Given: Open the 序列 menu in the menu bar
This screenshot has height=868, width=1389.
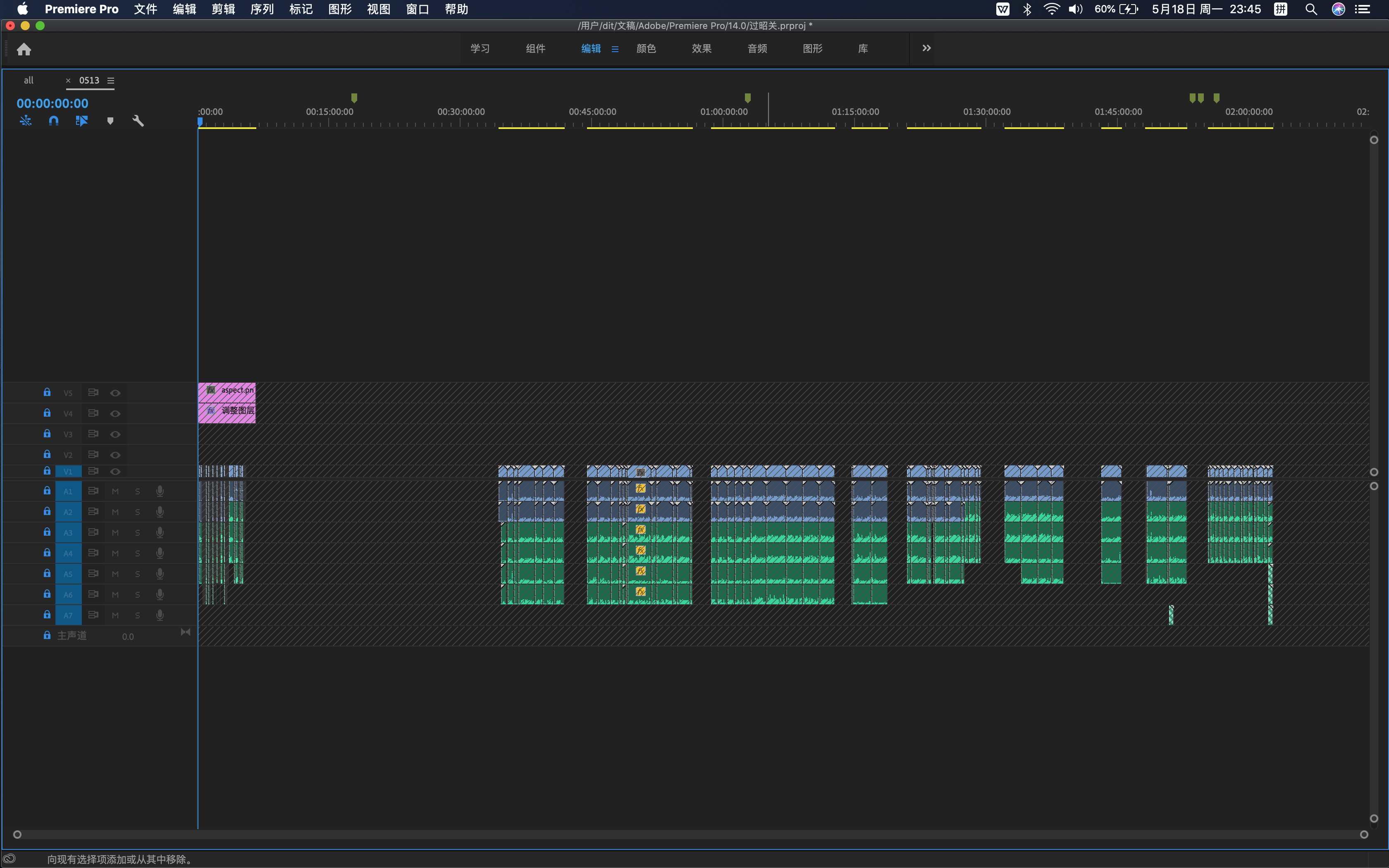Looking at the screenshot, I should tap(262, 9).
